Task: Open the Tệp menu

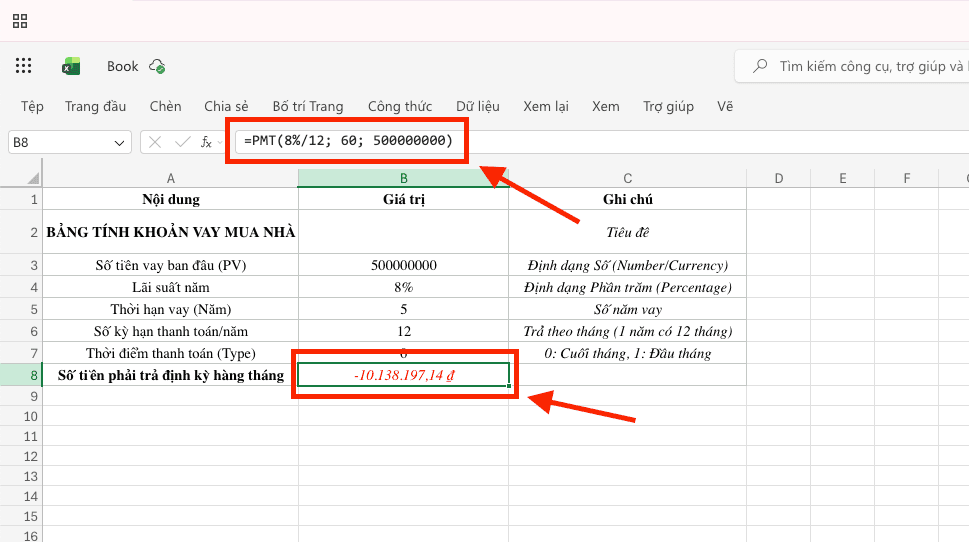Action: 32,106
